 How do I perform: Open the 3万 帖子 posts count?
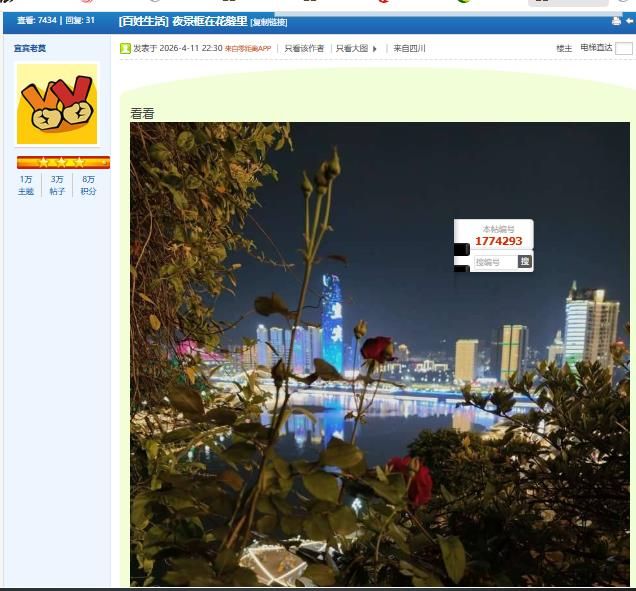tap(57, 185)
